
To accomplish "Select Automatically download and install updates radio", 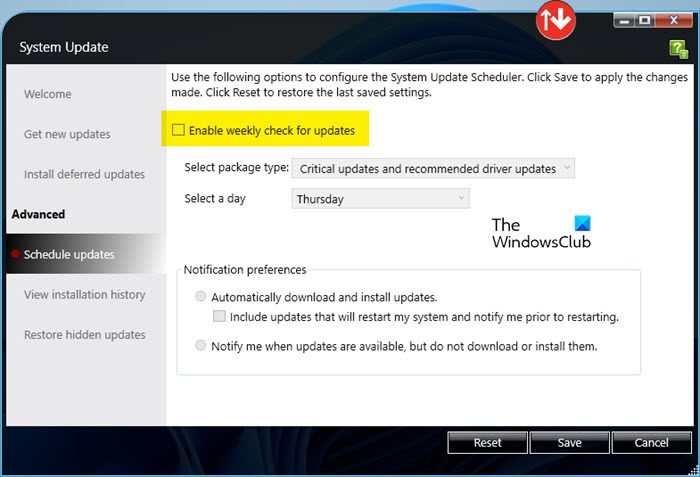I will [200, 297].
